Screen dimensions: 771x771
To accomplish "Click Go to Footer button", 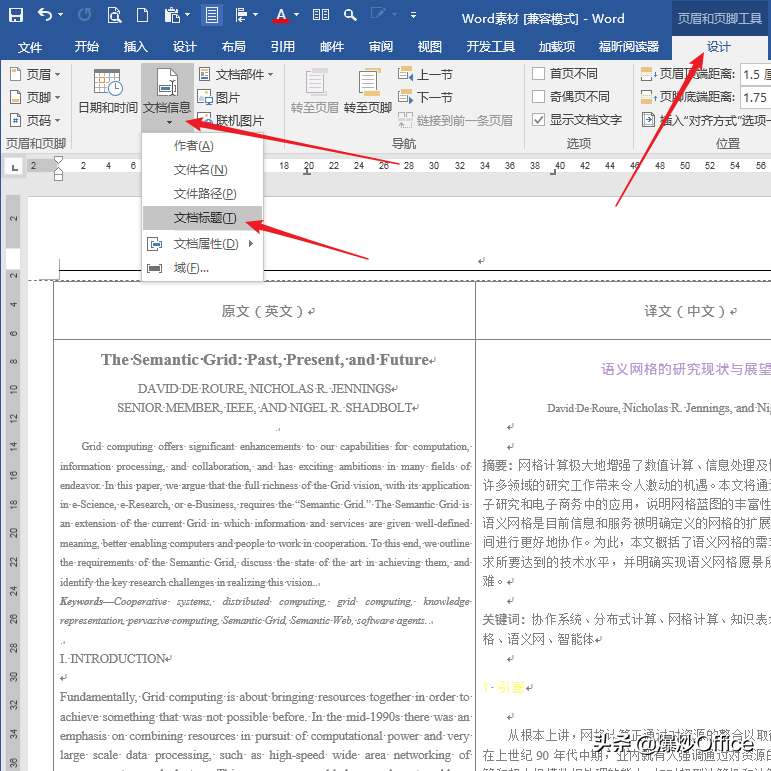I will [368, 91].
